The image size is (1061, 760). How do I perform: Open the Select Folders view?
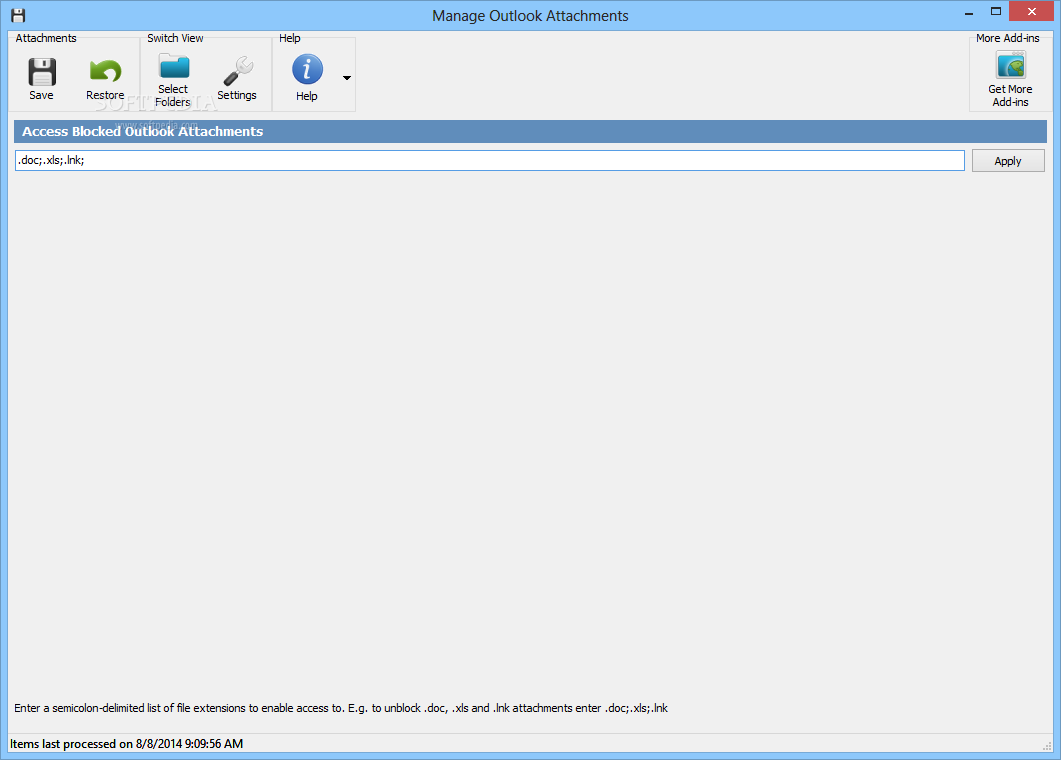[x=173, y=80]
